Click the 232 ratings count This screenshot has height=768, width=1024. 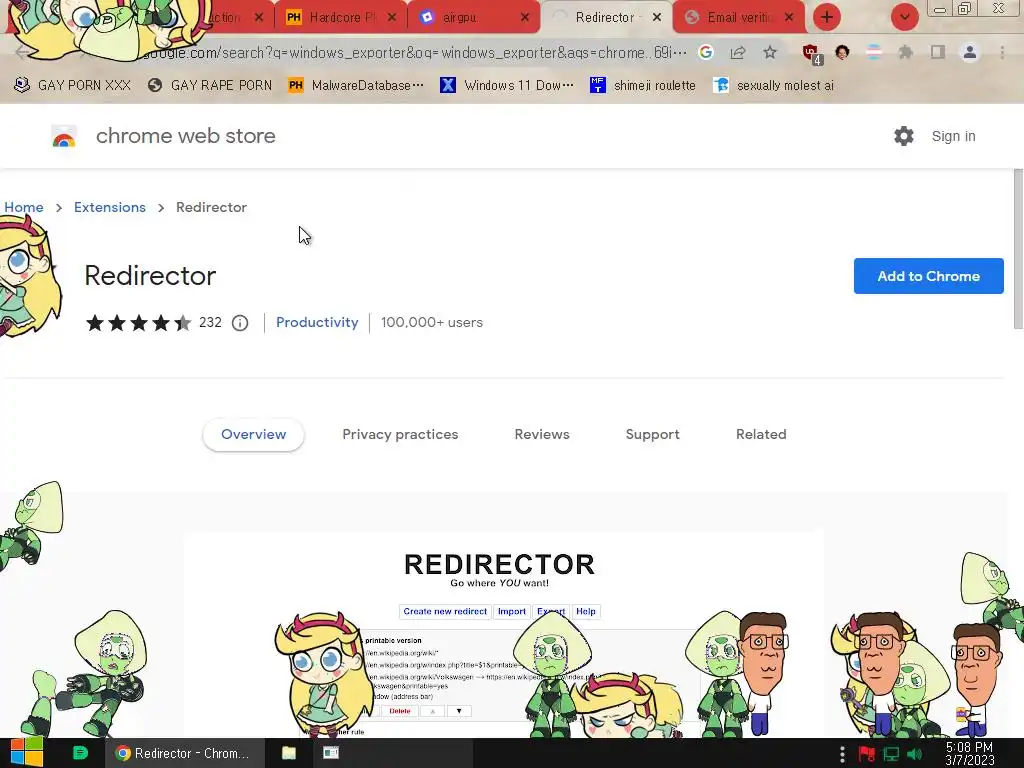pos(210,323)
